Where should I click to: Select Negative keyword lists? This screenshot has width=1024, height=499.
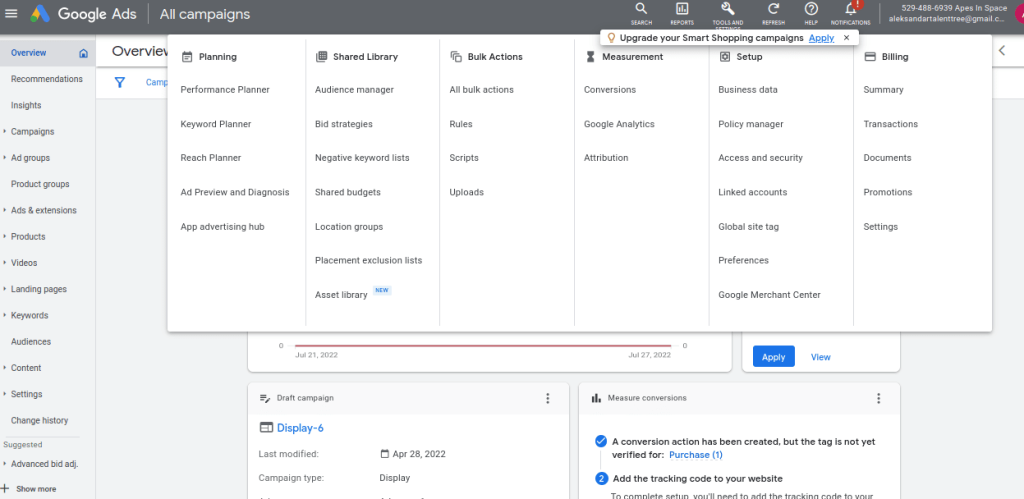click(x=362, y=158)
